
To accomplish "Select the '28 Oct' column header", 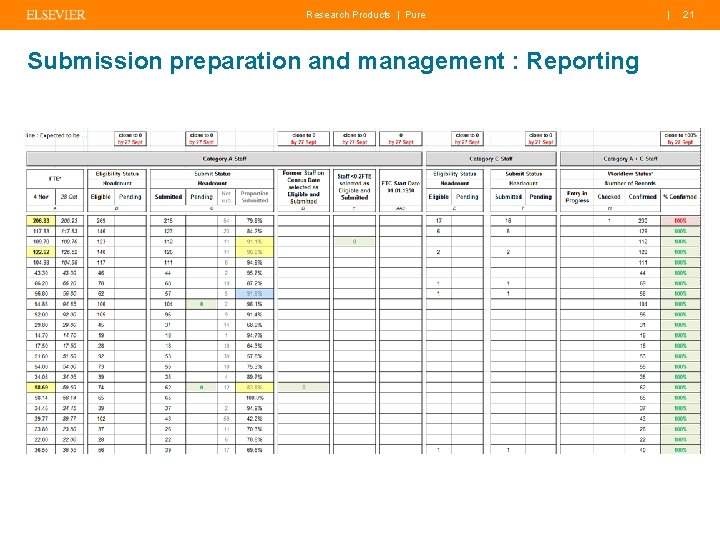I will point(69,197).
